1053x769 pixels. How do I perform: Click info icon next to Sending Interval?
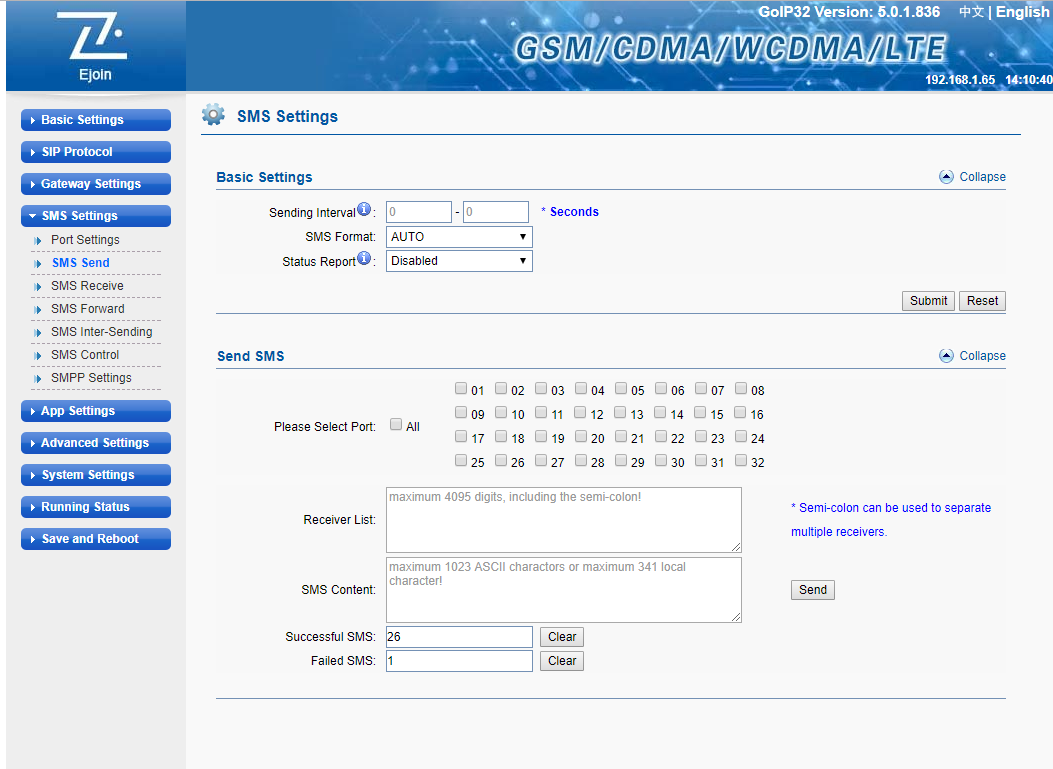coord(364,211)
